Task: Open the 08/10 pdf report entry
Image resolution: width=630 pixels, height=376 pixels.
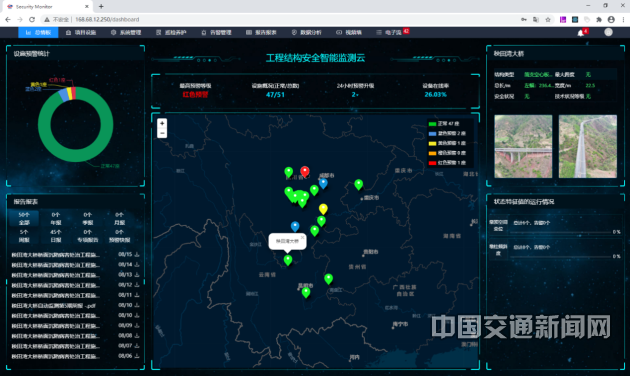Action: pyautogui.click(x=75, y=305)
